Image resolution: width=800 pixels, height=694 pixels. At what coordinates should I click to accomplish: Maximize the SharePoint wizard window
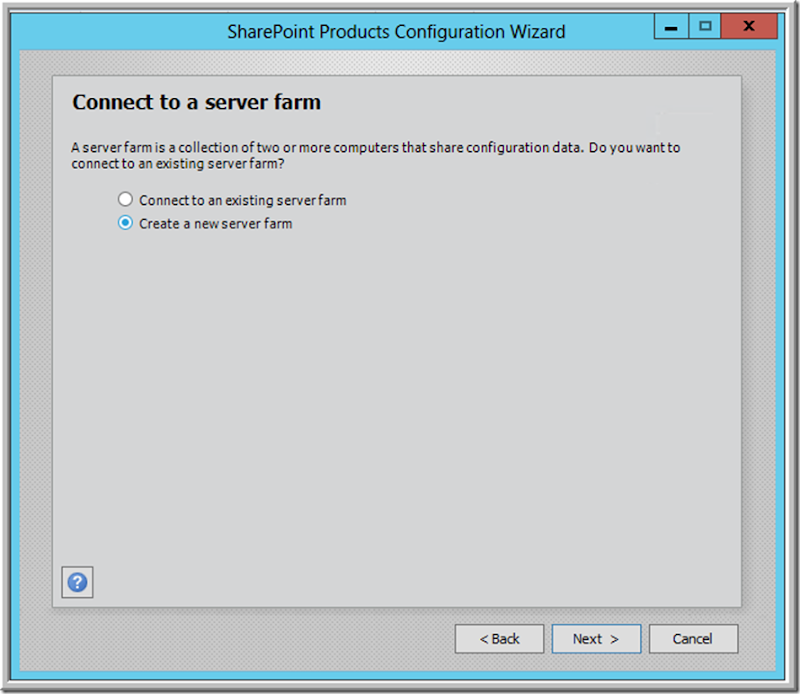pos(705,27)
